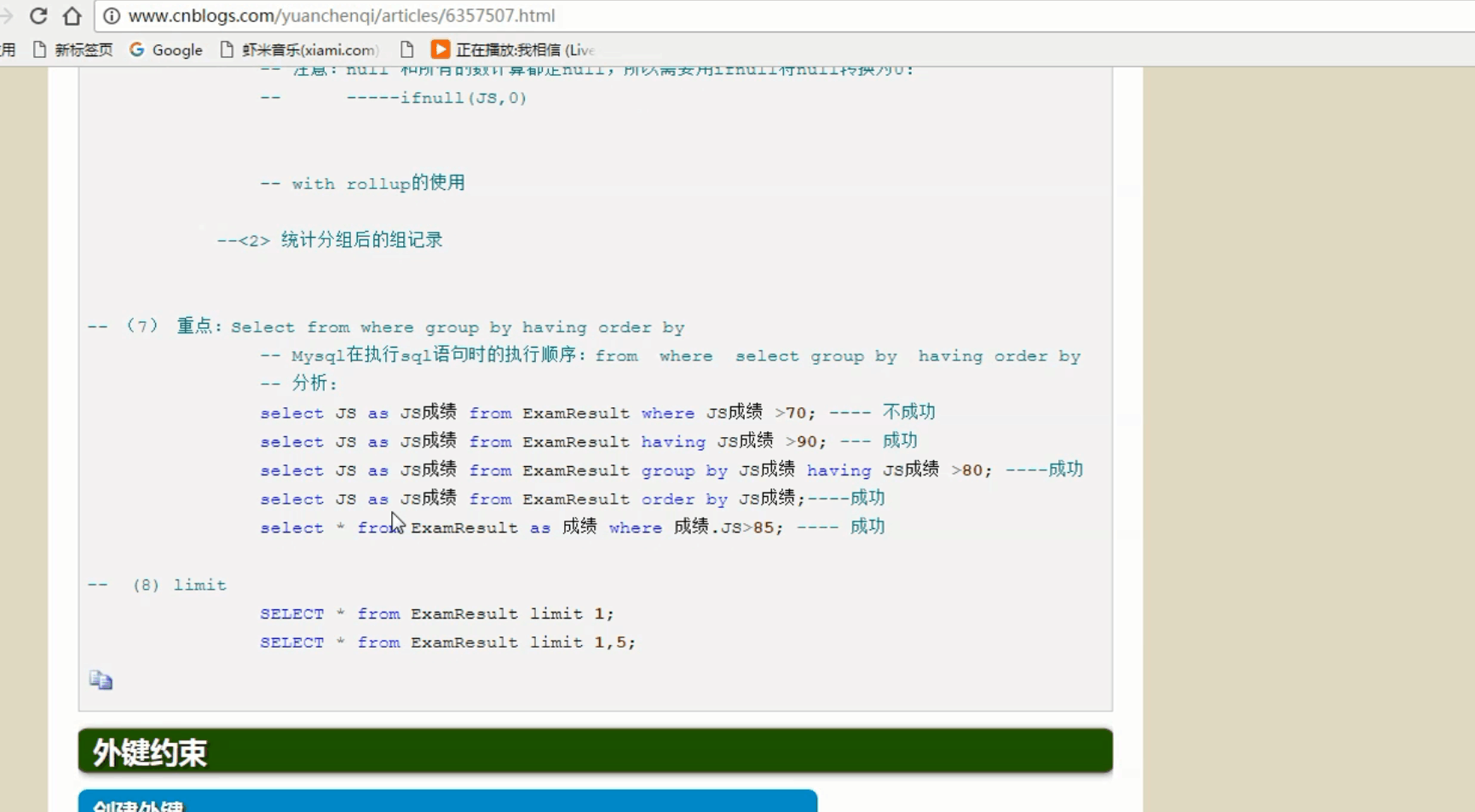1475x812 pixels.
Task: Click the orange play icon in bookmarks bar
Action: coord(441,49)
